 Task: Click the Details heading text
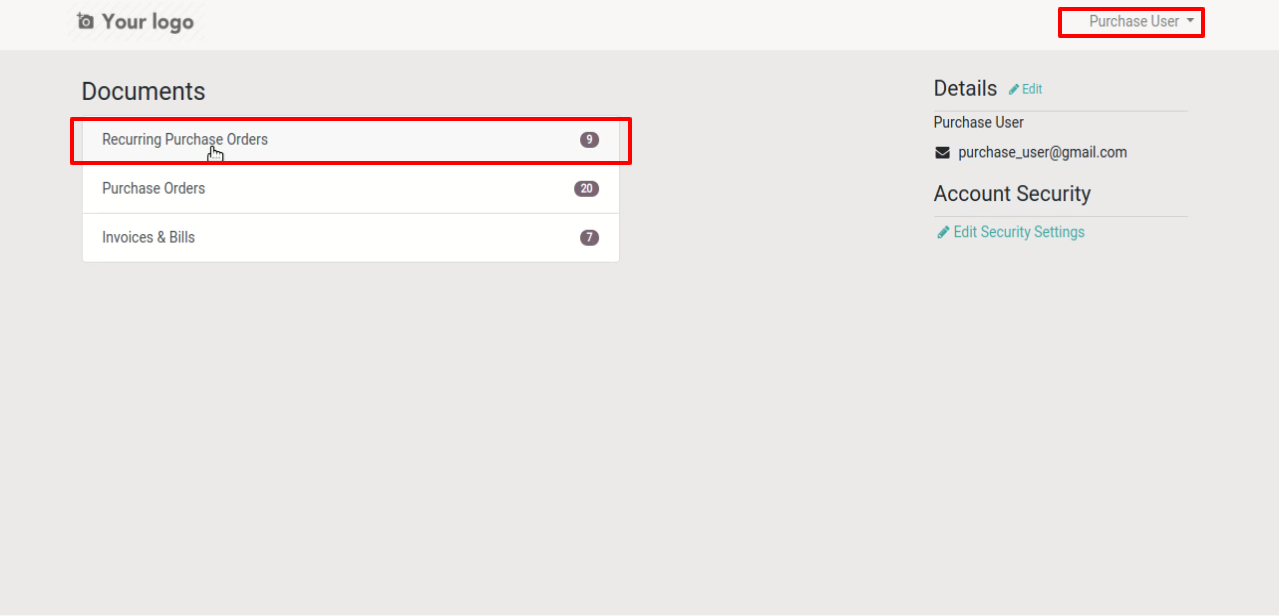965,88
